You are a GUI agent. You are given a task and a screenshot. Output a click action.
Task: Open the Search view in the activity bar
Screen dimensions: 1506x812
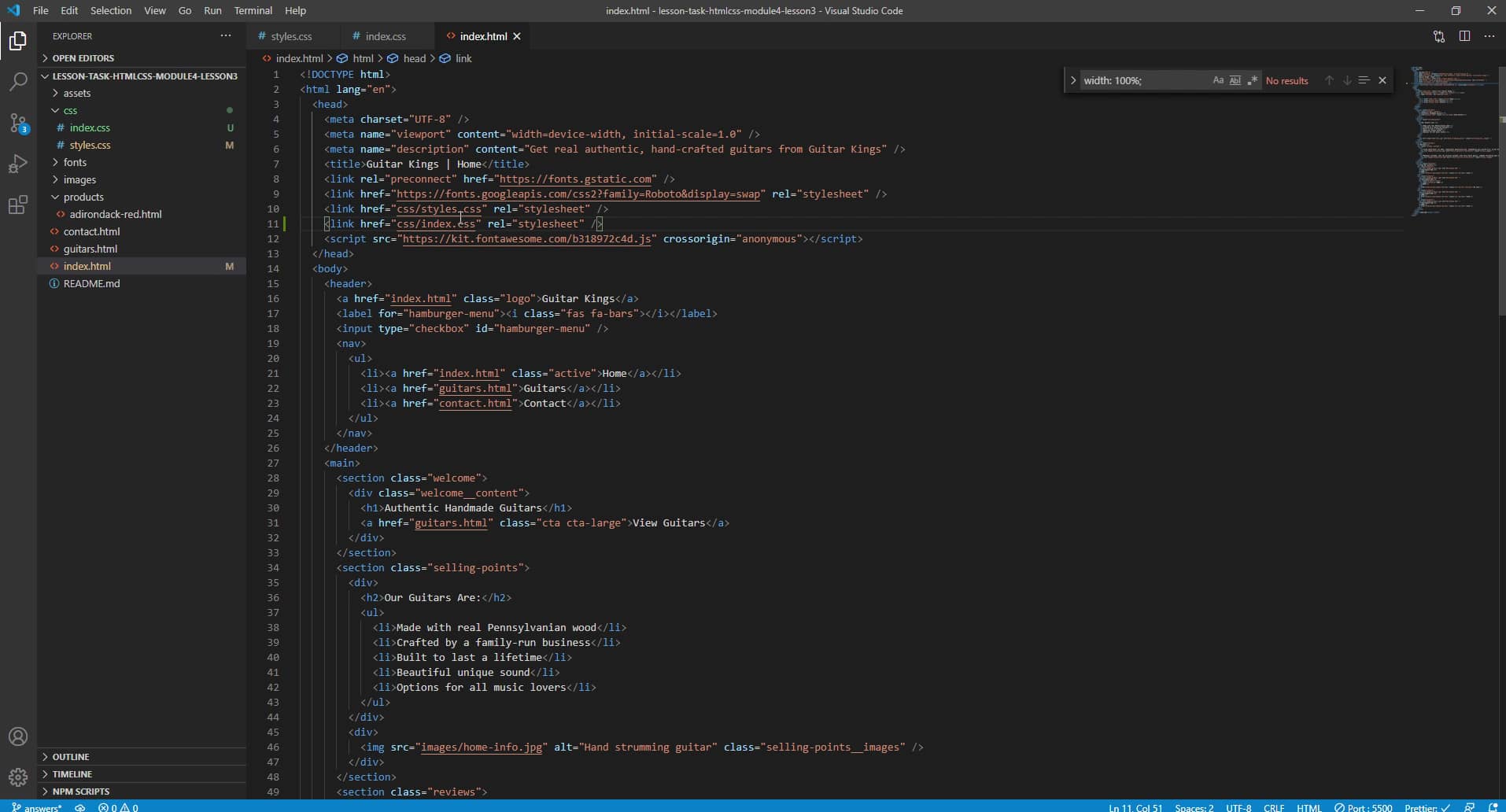tap(17, 81)
